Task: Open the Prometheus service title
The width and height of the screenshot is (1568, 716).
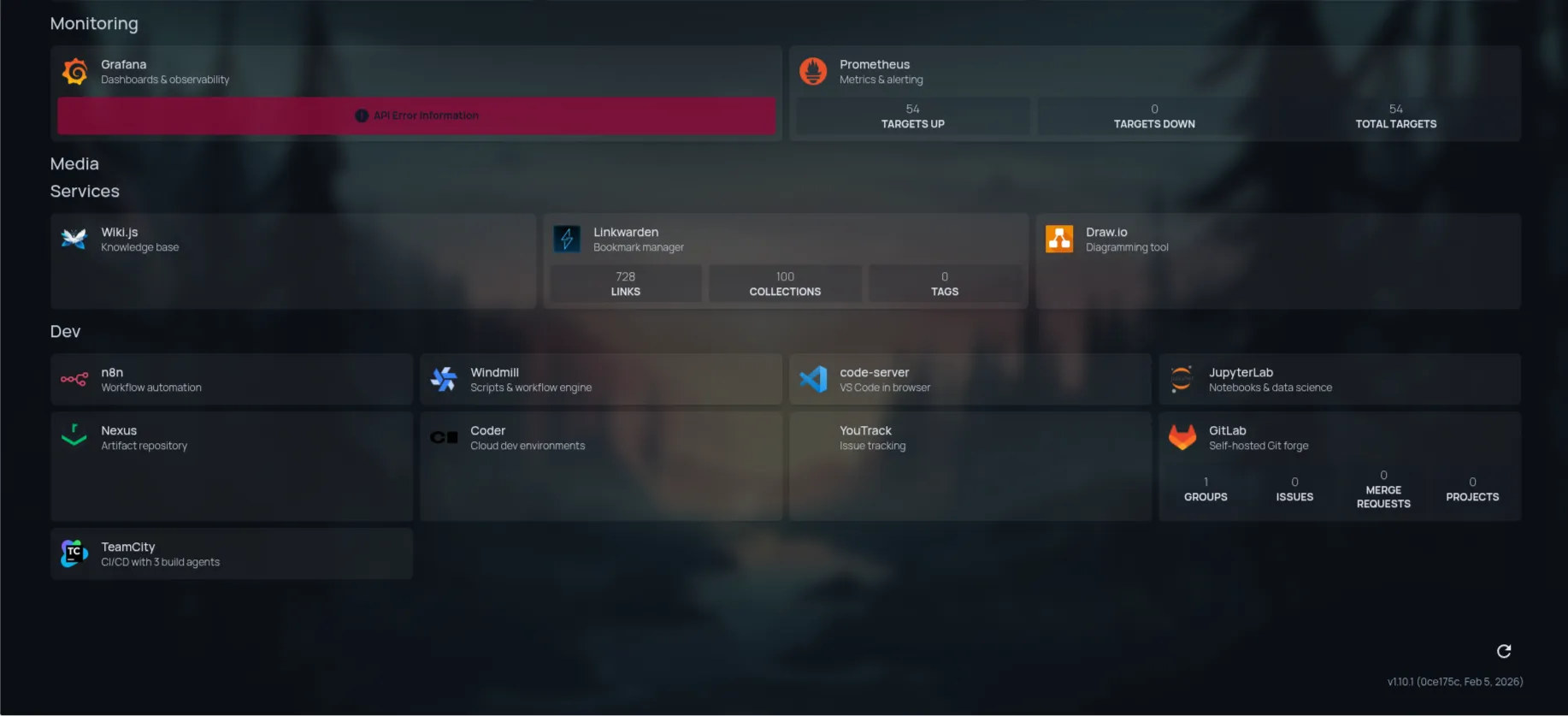Action: coord(875,64)
